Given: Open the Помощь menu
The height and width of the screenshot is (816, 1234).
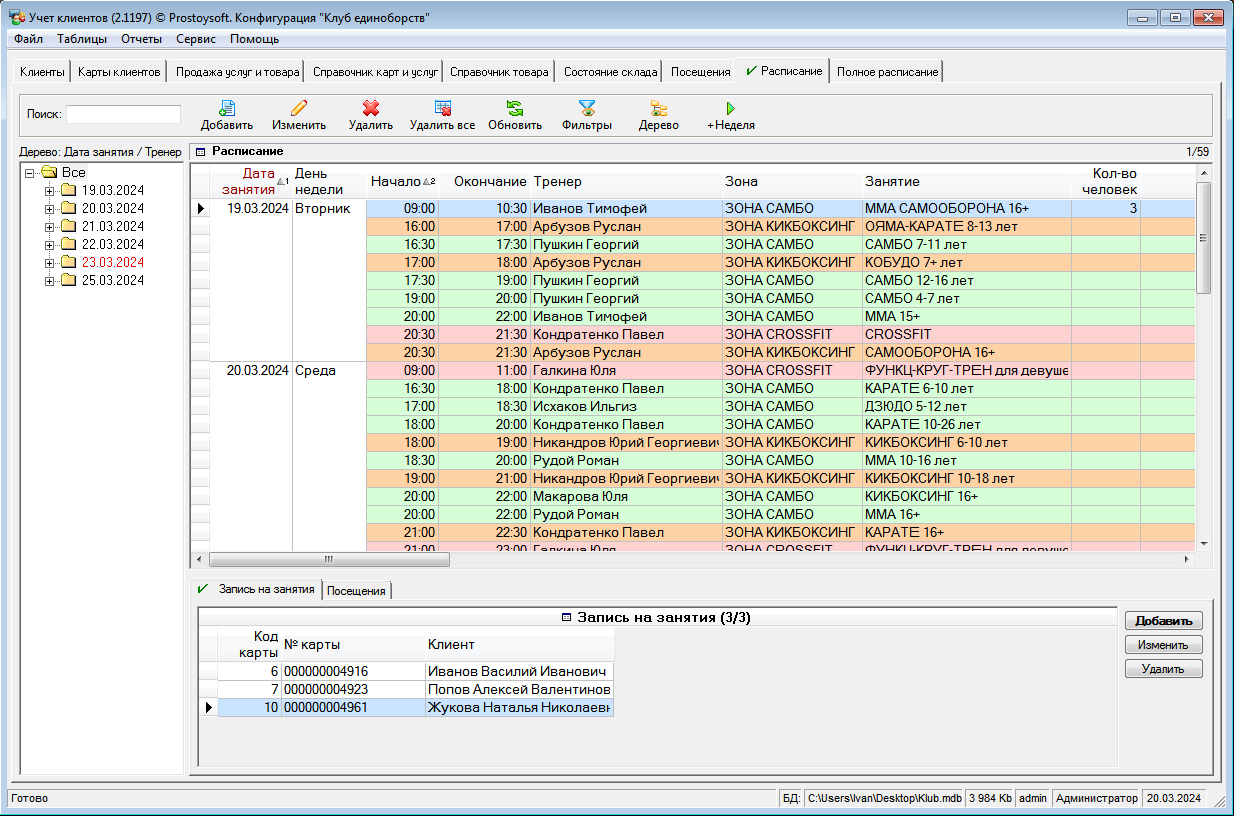Looking at the screenshot, I should click(255, 39).
